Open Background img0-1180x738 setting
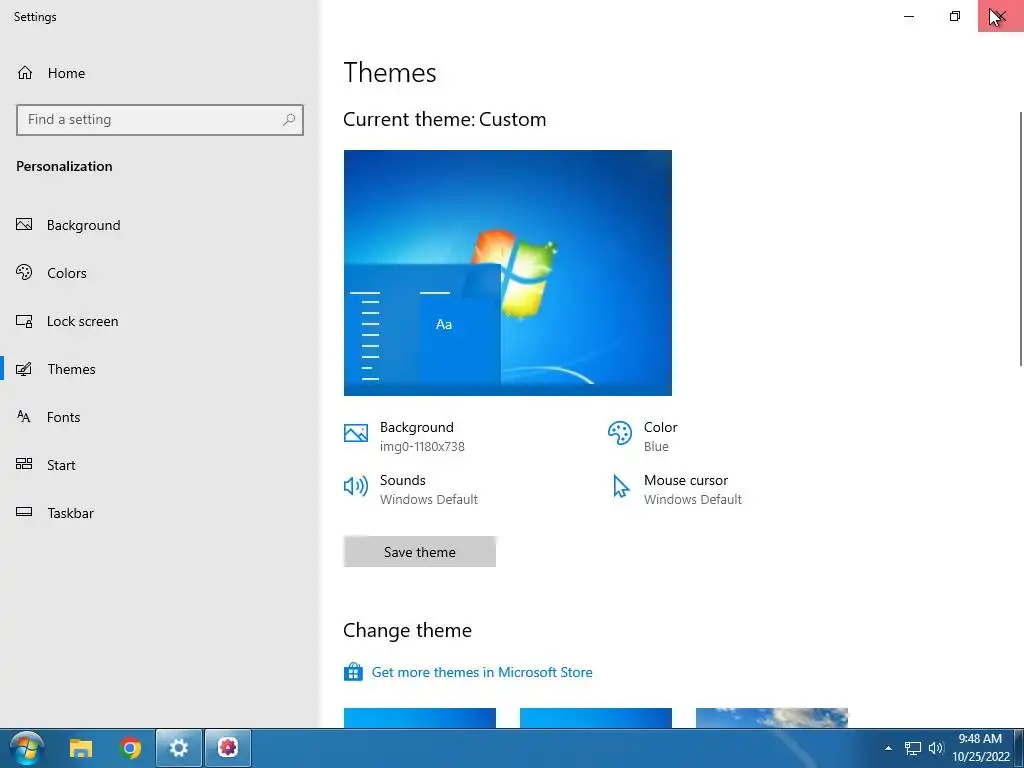Image resolution: width=1024 pixels, height=768 pixels. coord(405,436)
